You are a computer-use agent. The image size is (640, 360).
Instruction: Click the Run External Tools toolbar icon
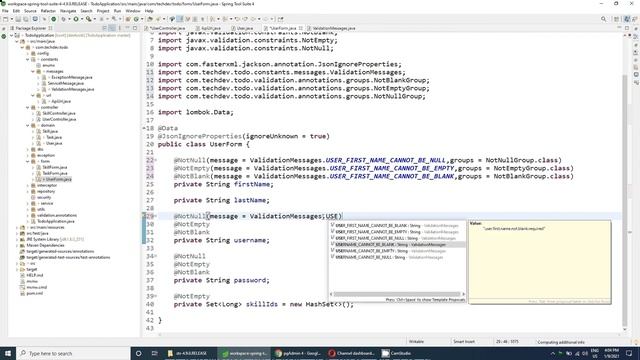click(88, 19)
